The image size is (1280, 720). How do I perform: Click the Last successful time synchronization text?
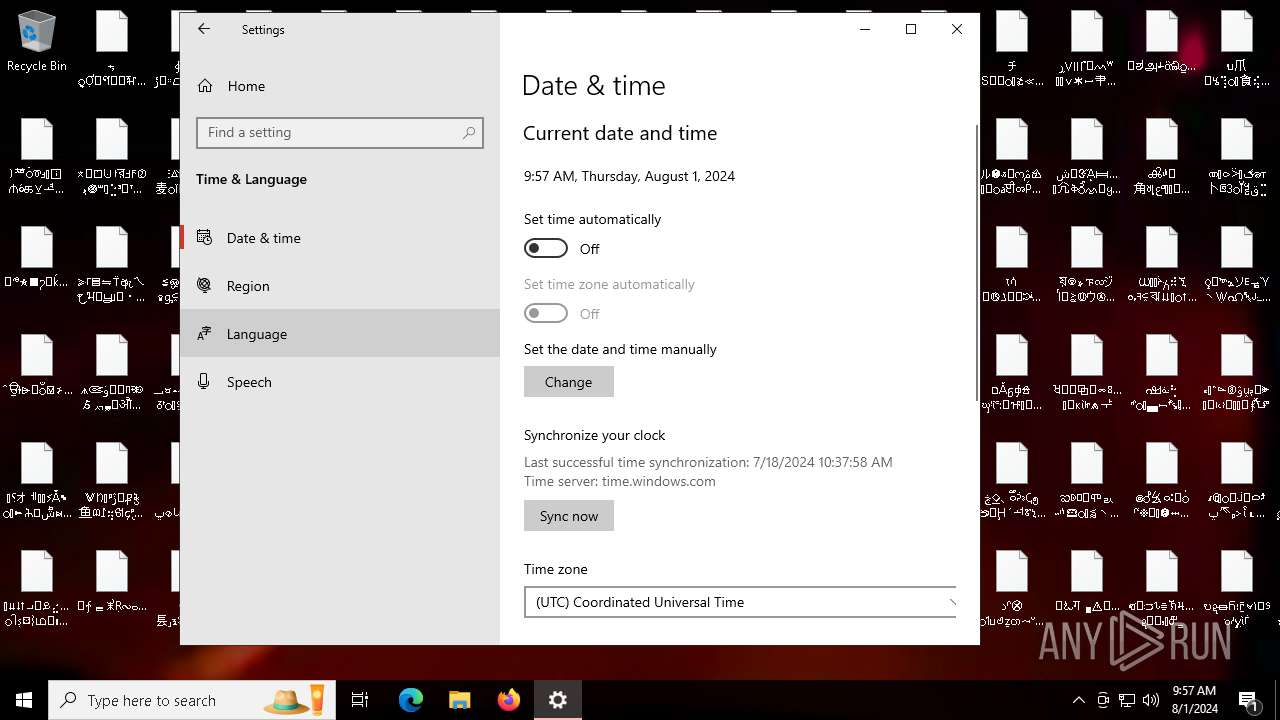pos(708,462)
